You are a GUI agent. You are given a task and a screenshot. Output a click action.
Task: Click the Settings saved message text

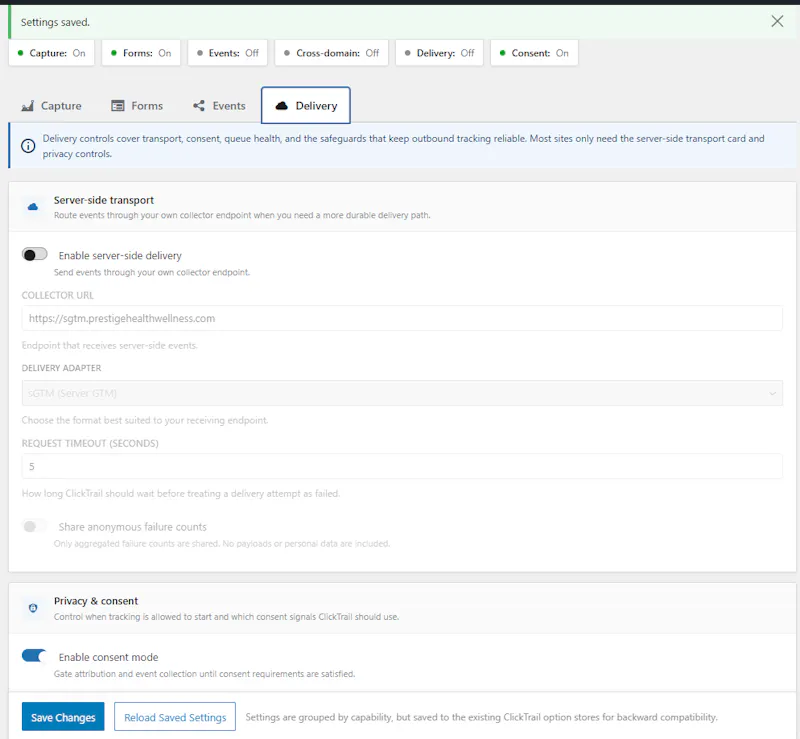55,22
